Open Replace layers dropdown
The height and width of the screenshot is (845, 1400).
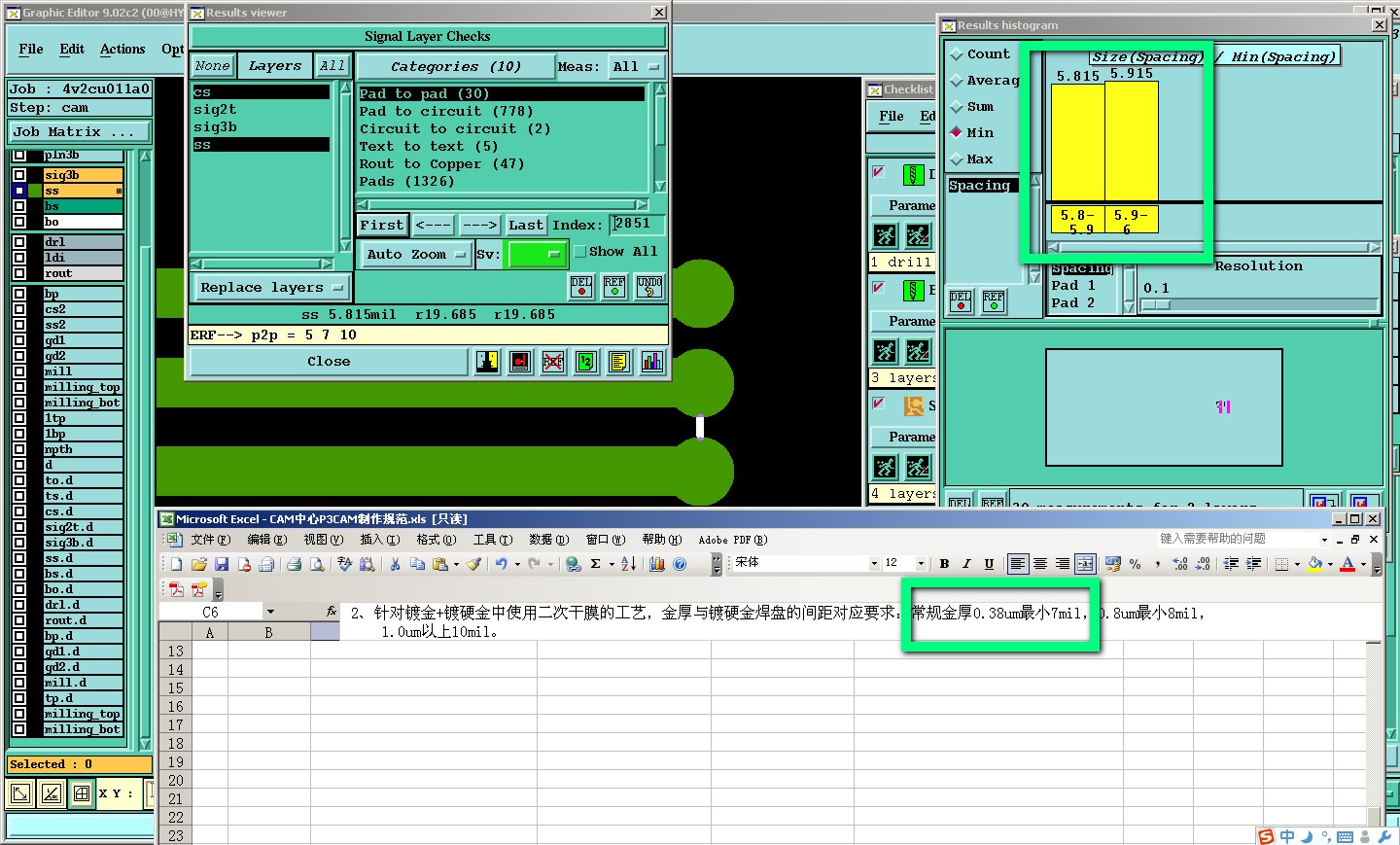click(271, 288)
